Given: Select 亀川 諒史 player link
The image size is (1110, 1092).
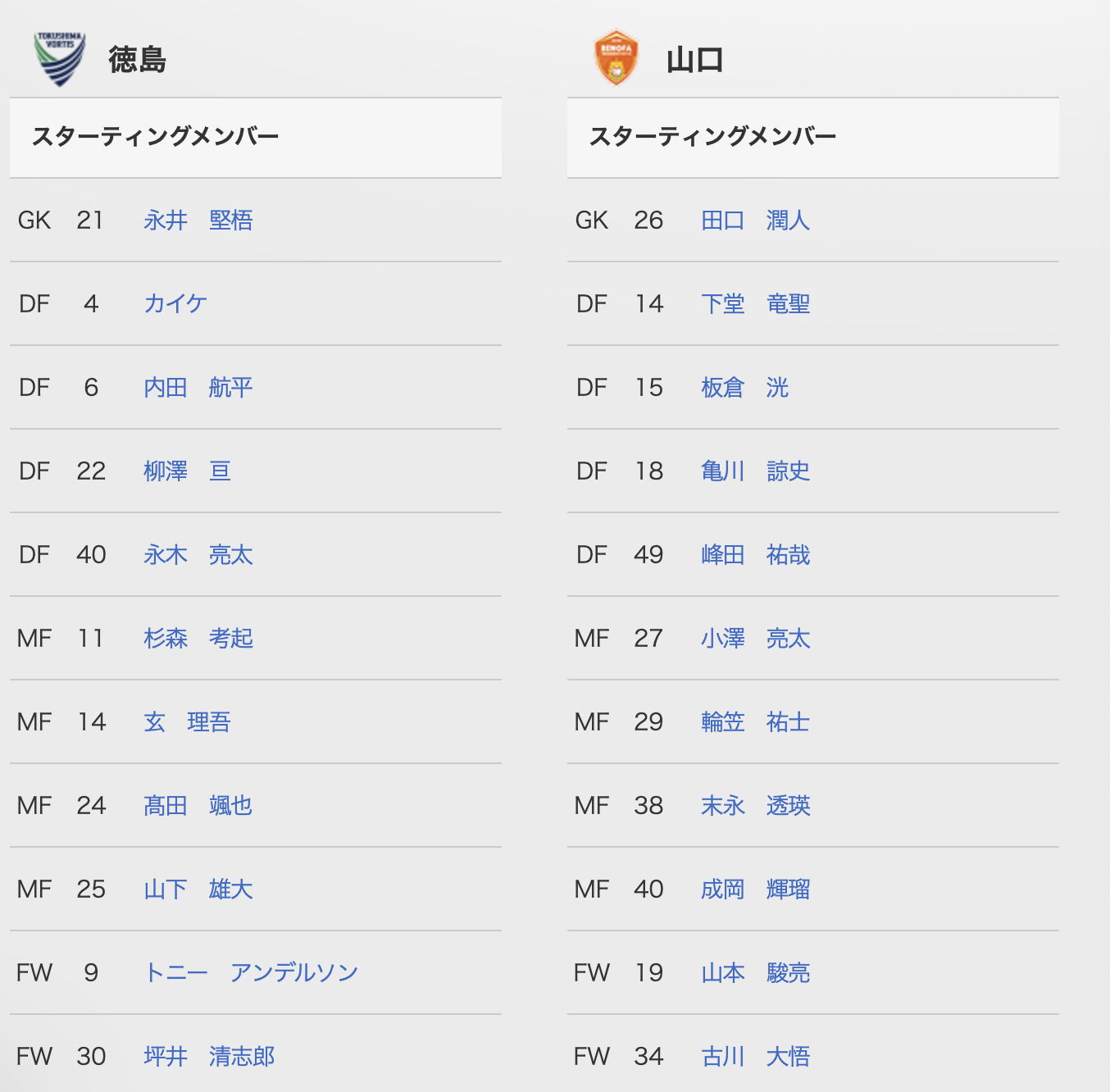Looking at the screenshot, I should tap(756, 471).
